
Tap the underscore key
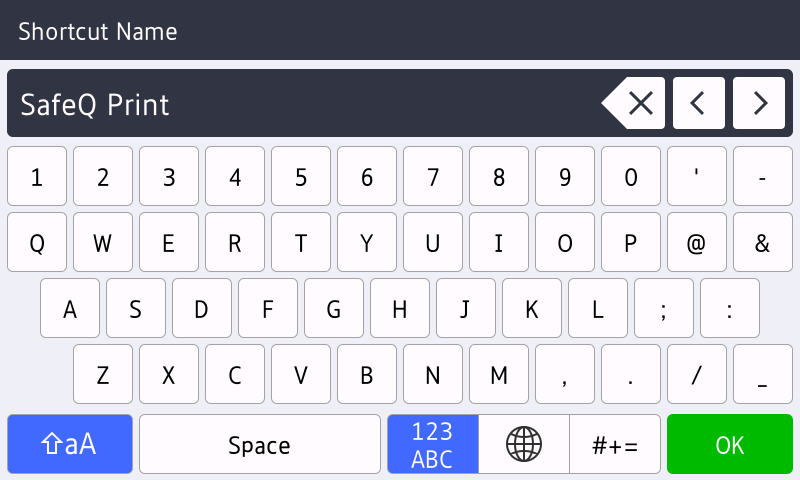click(x=762, y=374)
